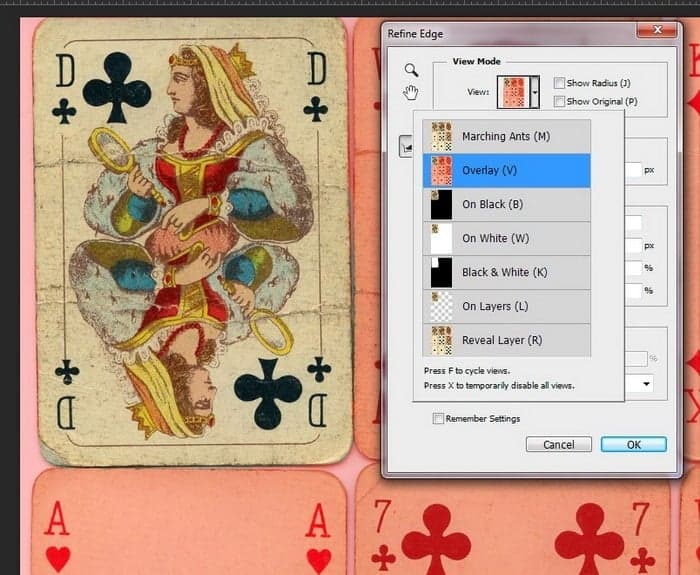The height and width of the screenshot is (575, 700).
Task: Open the Output To dropdown arrow
Action: pos(646,384)
